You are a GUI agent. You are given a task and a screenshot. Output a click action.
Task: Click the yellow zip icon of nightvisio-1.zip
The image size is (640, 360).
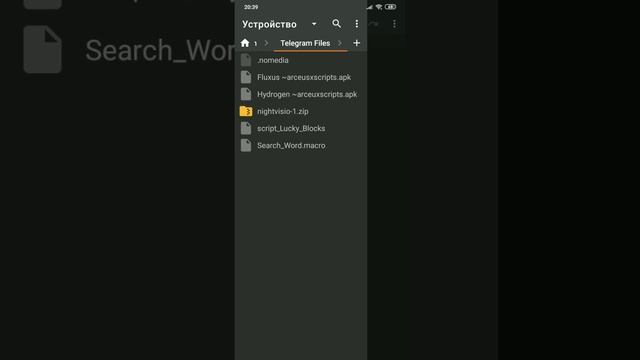point(246,111)
